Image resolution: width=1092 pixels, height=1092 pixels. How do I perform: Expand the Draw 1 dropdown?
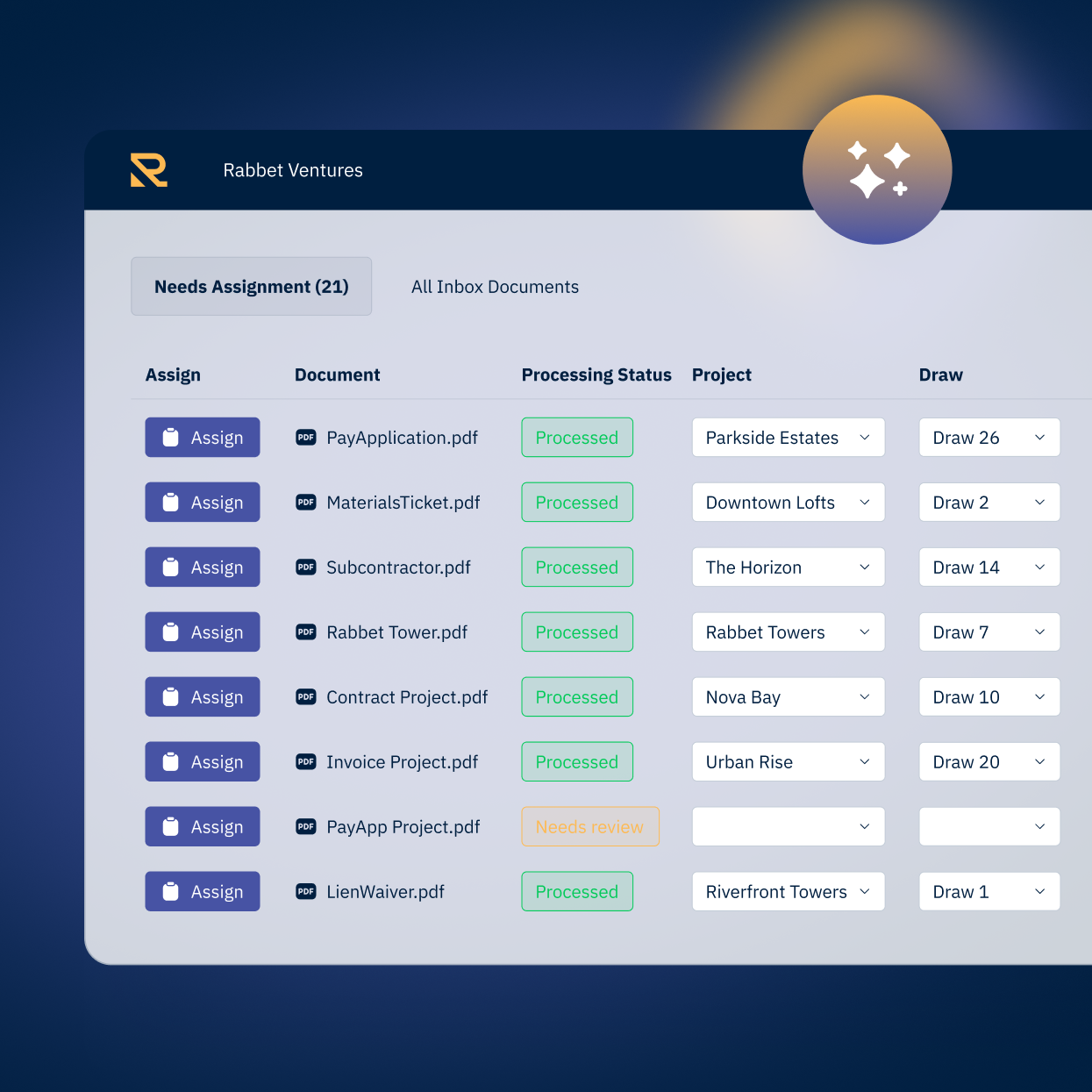(x=989, y=891)
